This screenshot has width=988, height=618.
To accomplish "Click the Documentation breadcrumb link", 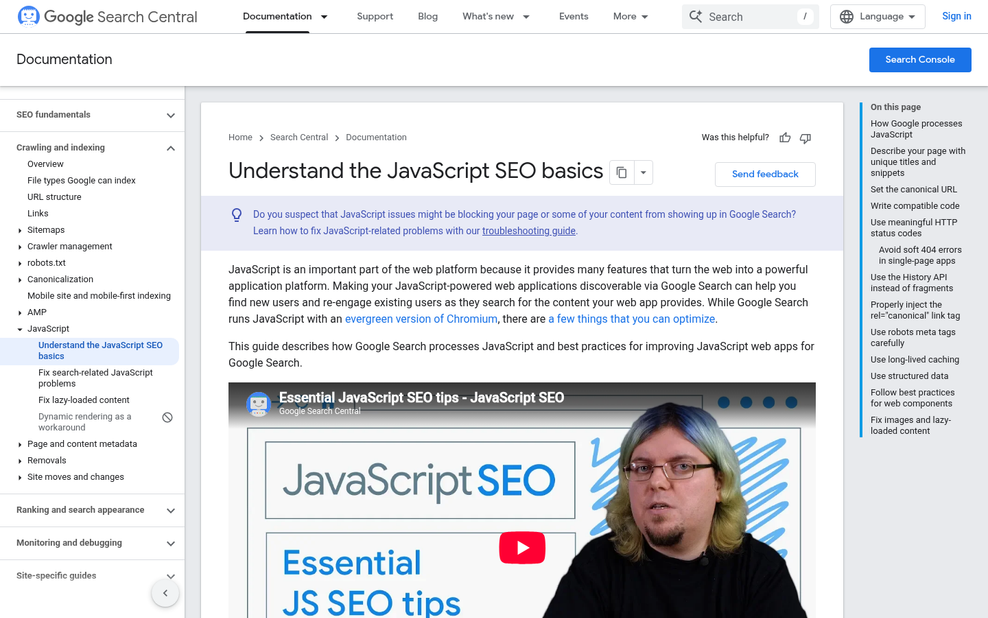I will (376, 137).
